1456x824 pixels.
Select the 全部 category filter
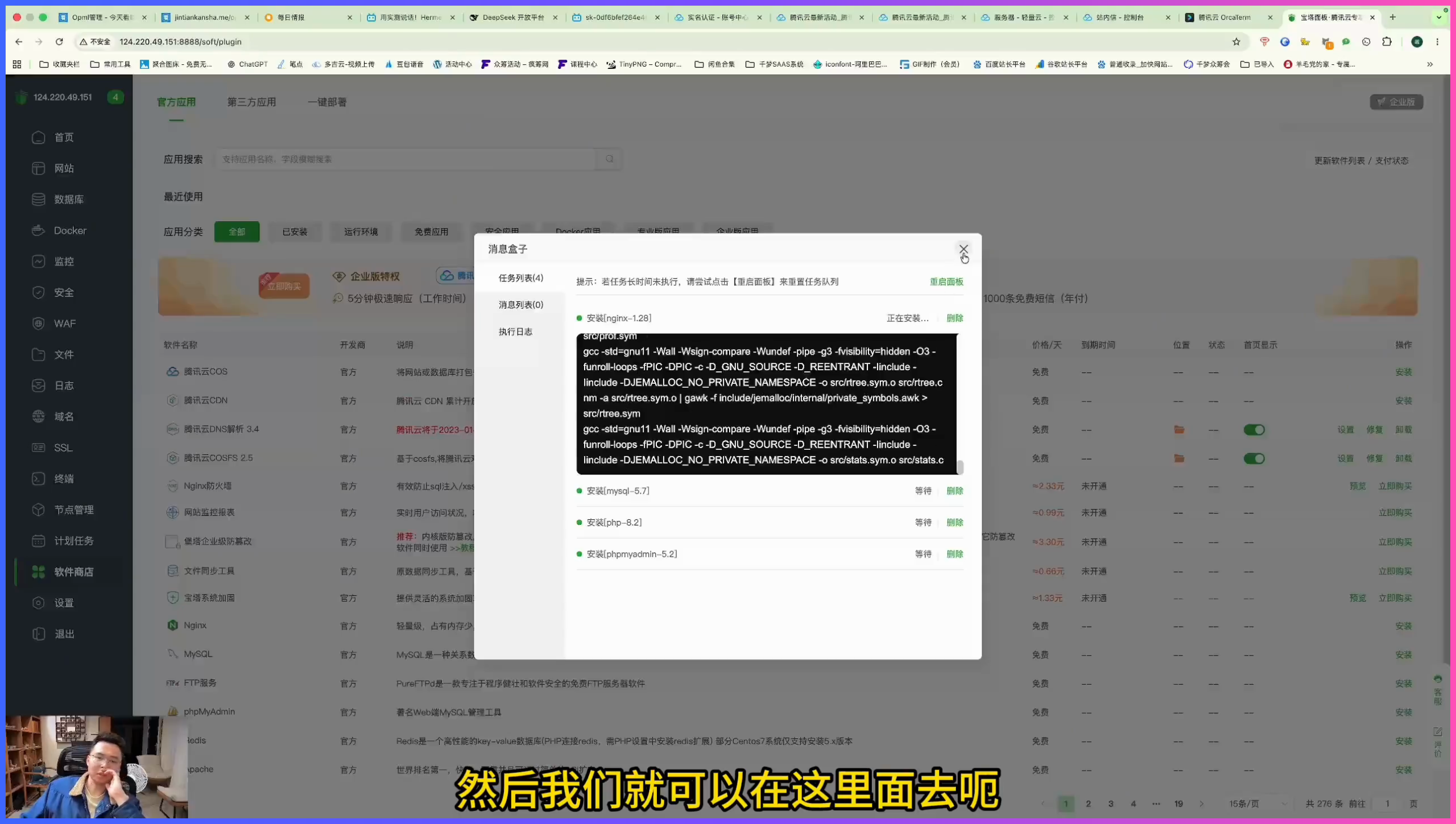237,232
